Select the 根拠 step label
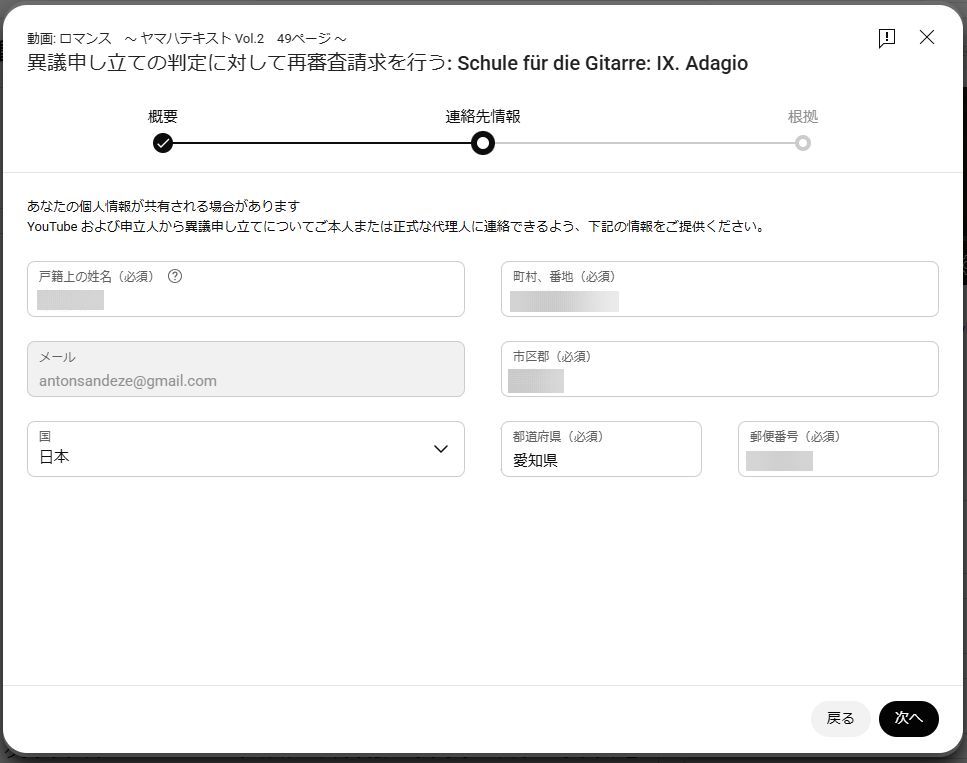Image resolution: width=967 pixels, height=763 pixels. (802, 117)
